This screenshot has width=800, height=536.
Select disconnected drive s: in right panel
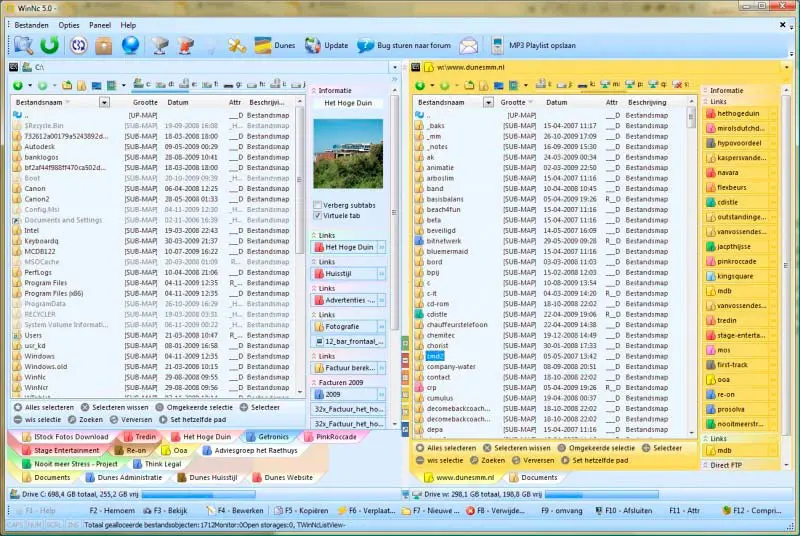(x=681, y=84)
